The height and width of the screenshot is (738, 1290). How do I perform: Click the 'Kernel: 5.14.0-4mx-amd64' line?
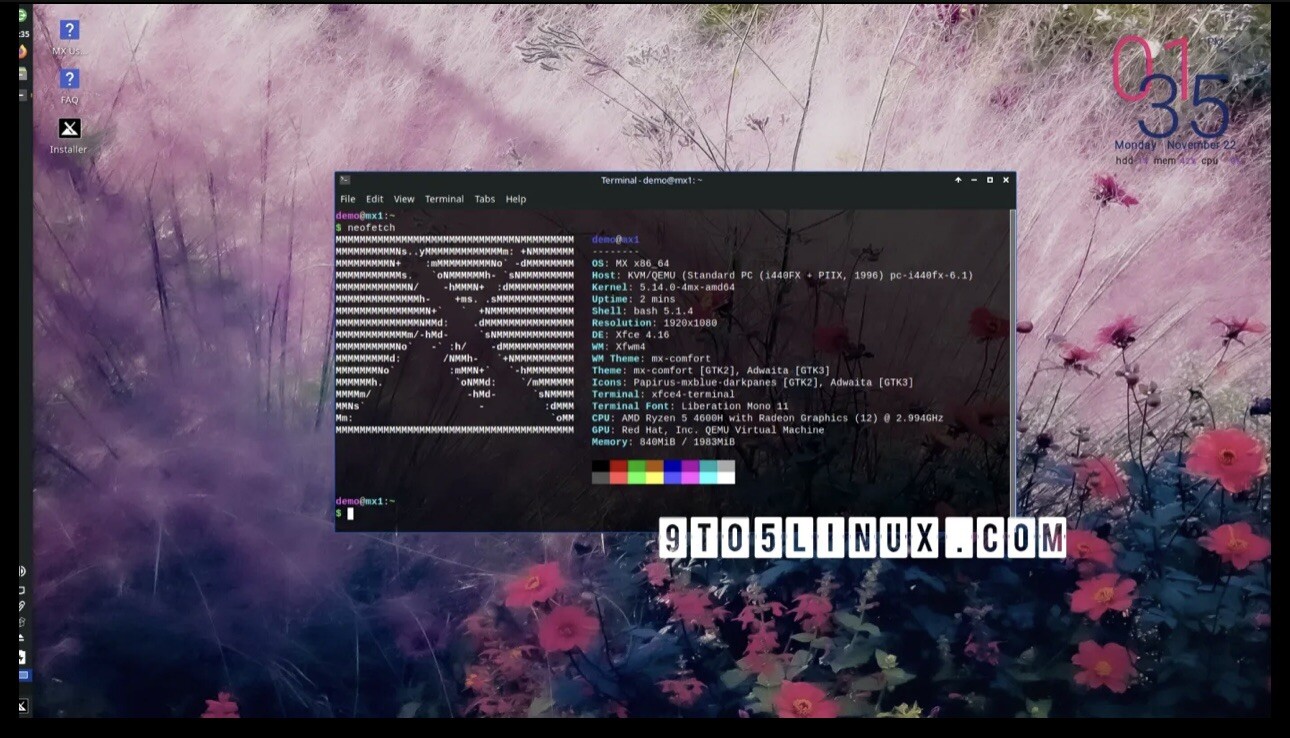tap(663, 287)
